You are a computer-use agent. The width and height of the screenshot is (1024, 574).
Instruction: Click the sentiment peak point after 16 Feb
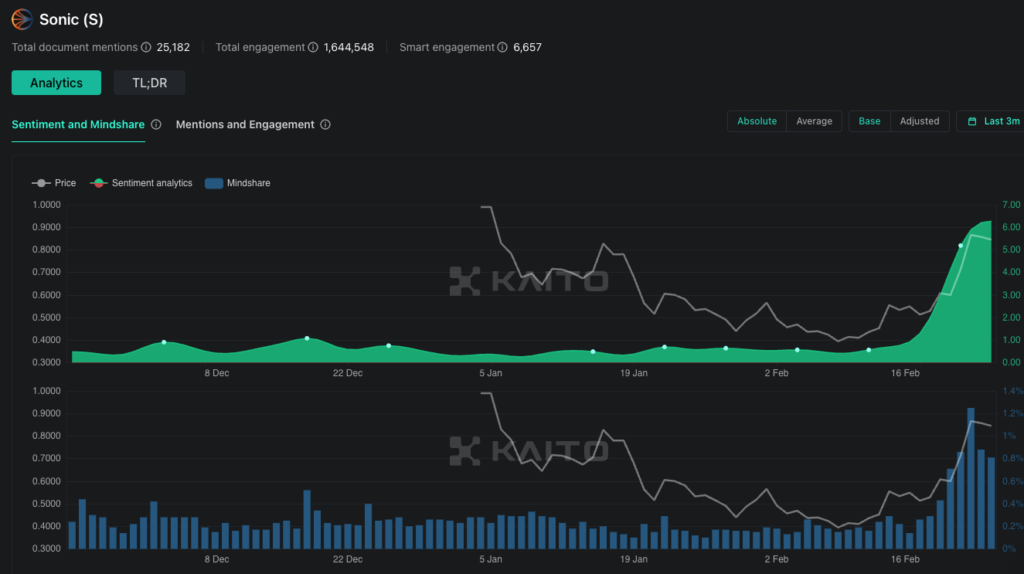[x=960, y=246]
